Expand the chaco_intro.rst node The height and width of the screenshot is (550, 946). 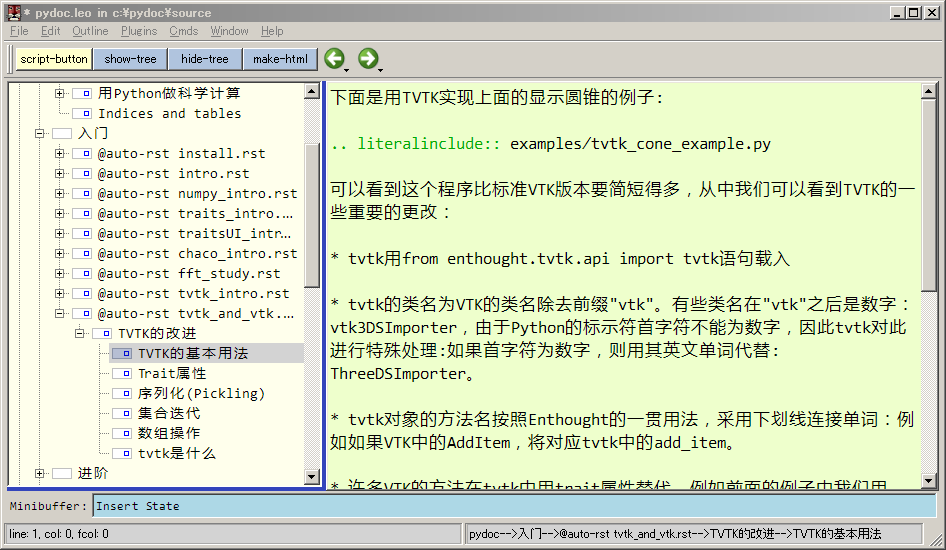[59, 253]
